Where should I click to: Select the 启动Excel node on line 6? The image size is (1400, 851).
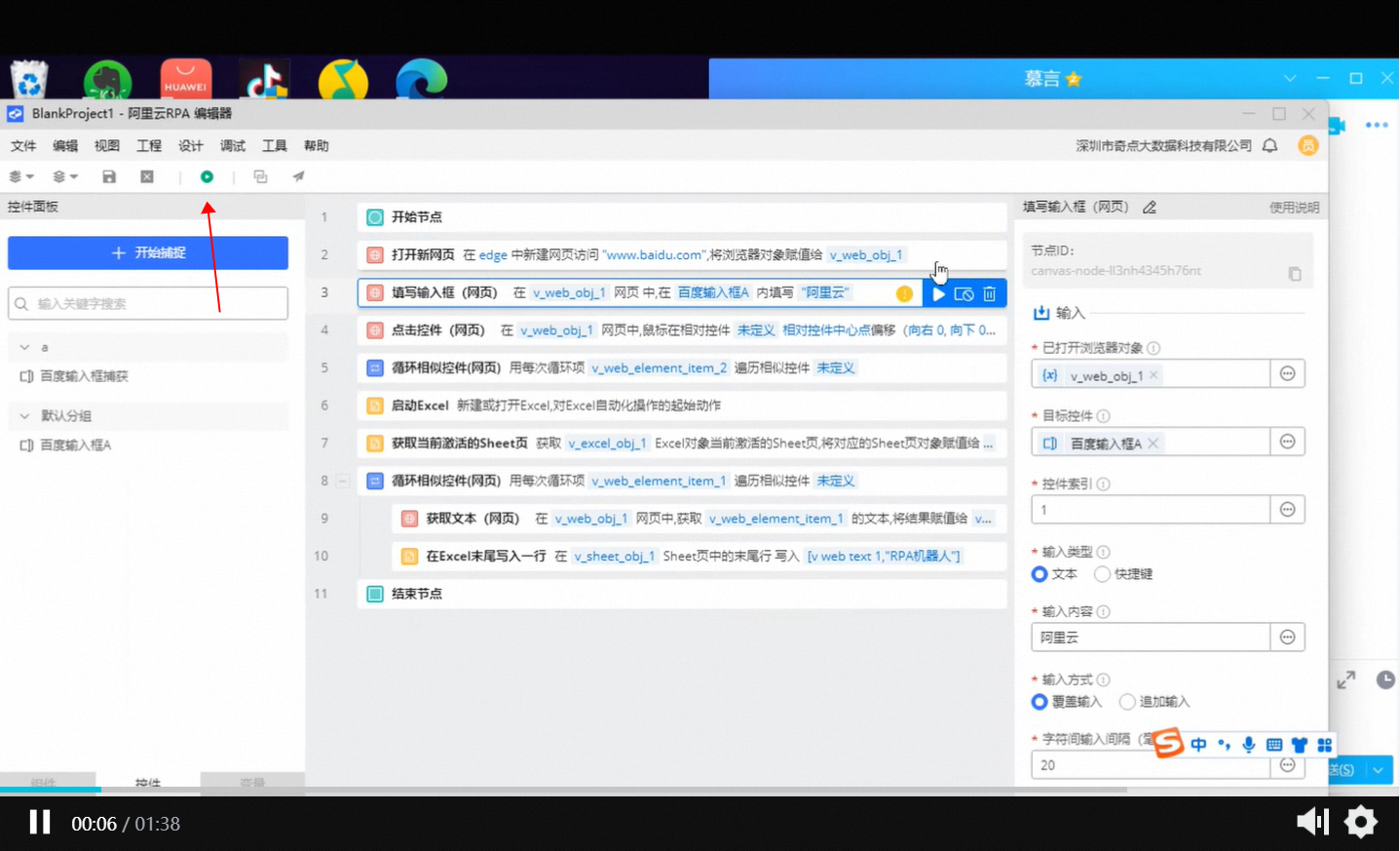point(682,406)
